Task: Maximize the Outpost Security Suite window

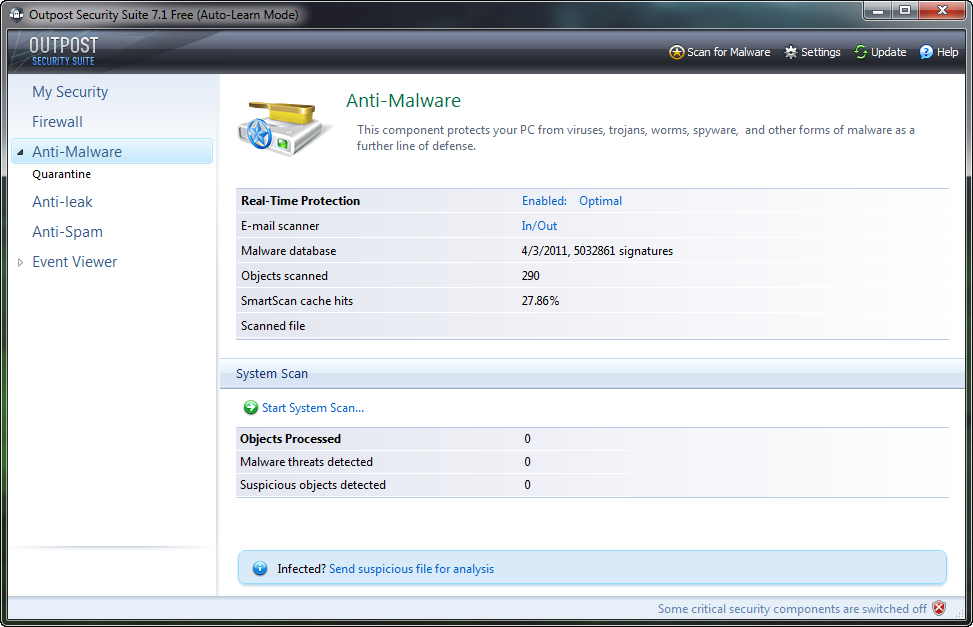Action: coord(905,11)
